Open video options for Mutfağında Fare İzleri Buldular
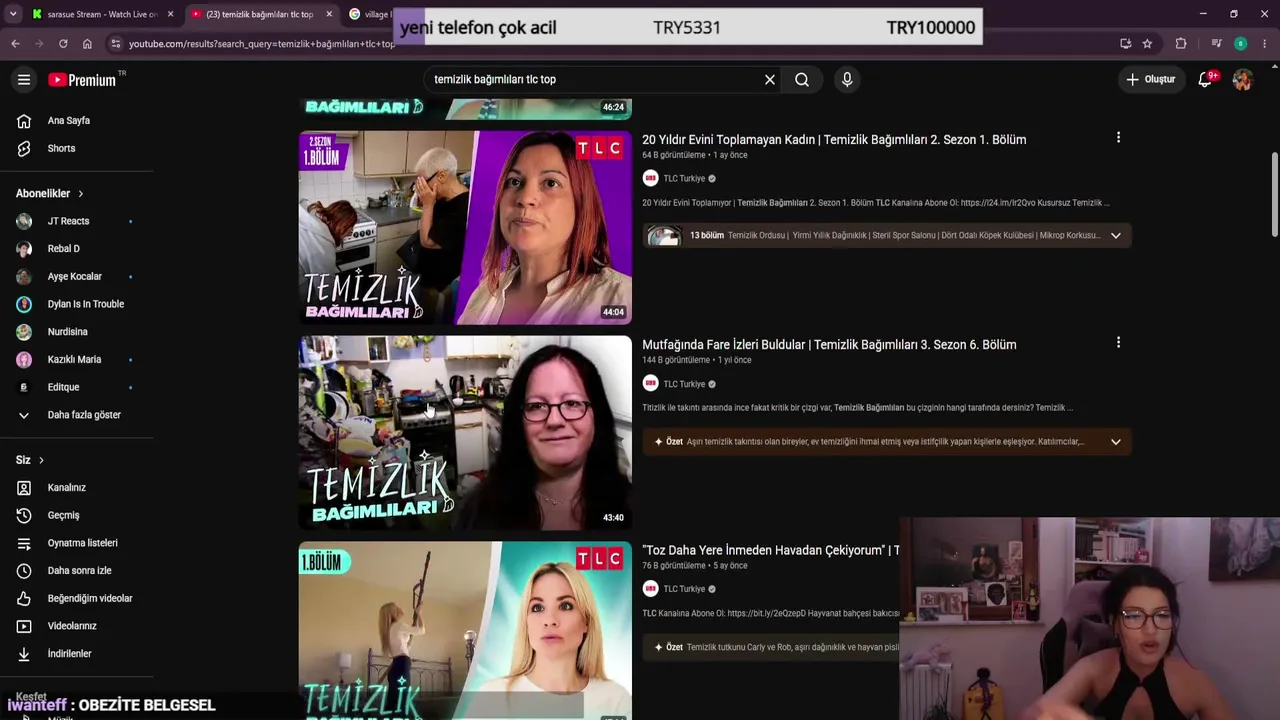Image resolution: width=1280 pixels, height=720 pixels. pyautogui.click(x=1118, y=343)
